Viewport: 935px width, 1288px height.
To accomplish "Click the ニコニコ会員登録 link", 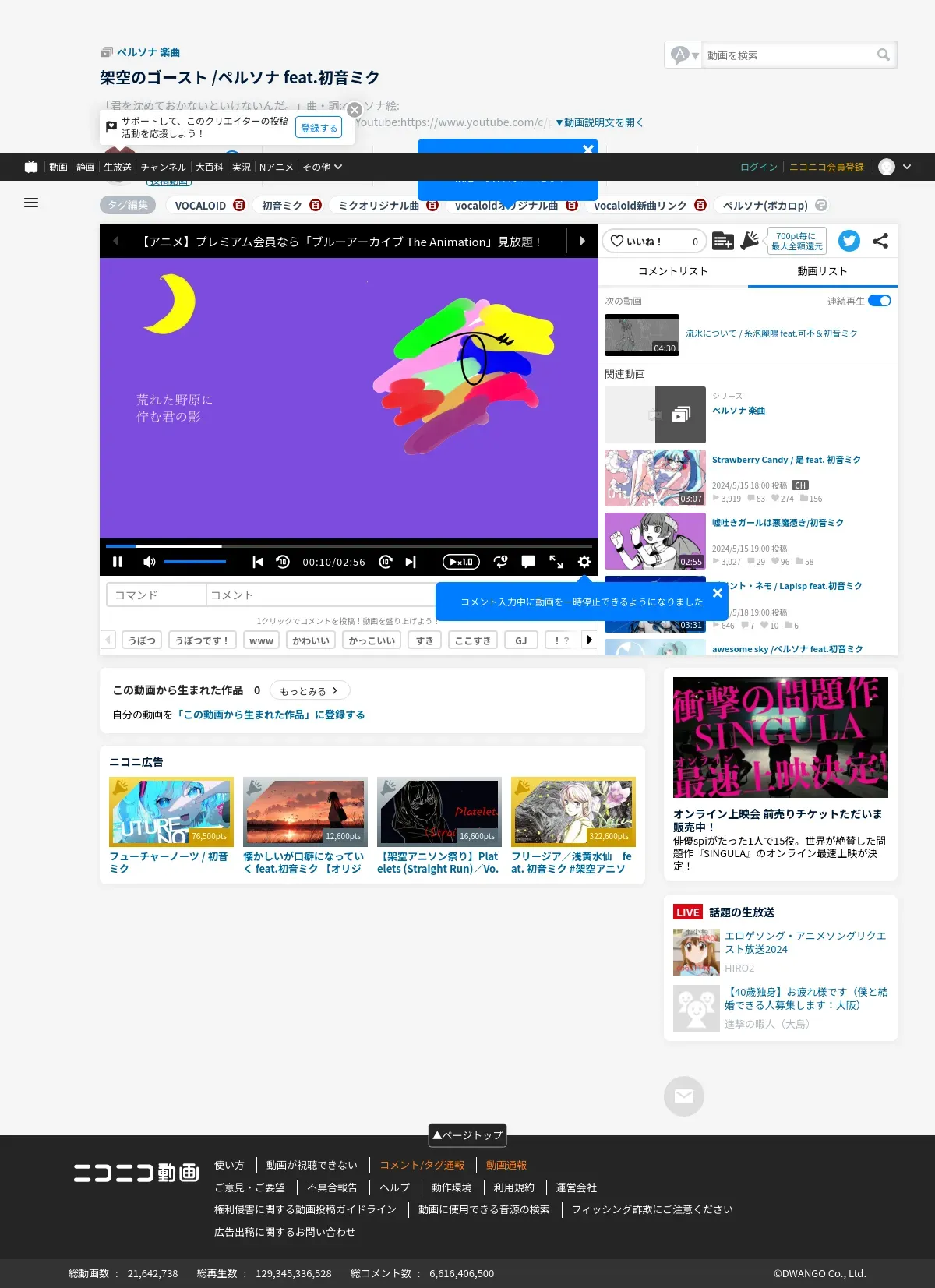I will click(x=827, y=167).
